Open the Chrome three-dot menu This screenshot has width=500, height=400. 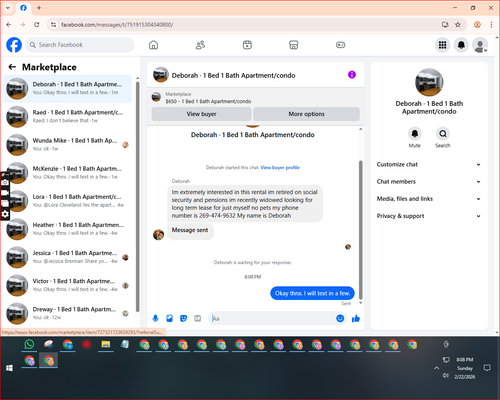coord(491,24)
